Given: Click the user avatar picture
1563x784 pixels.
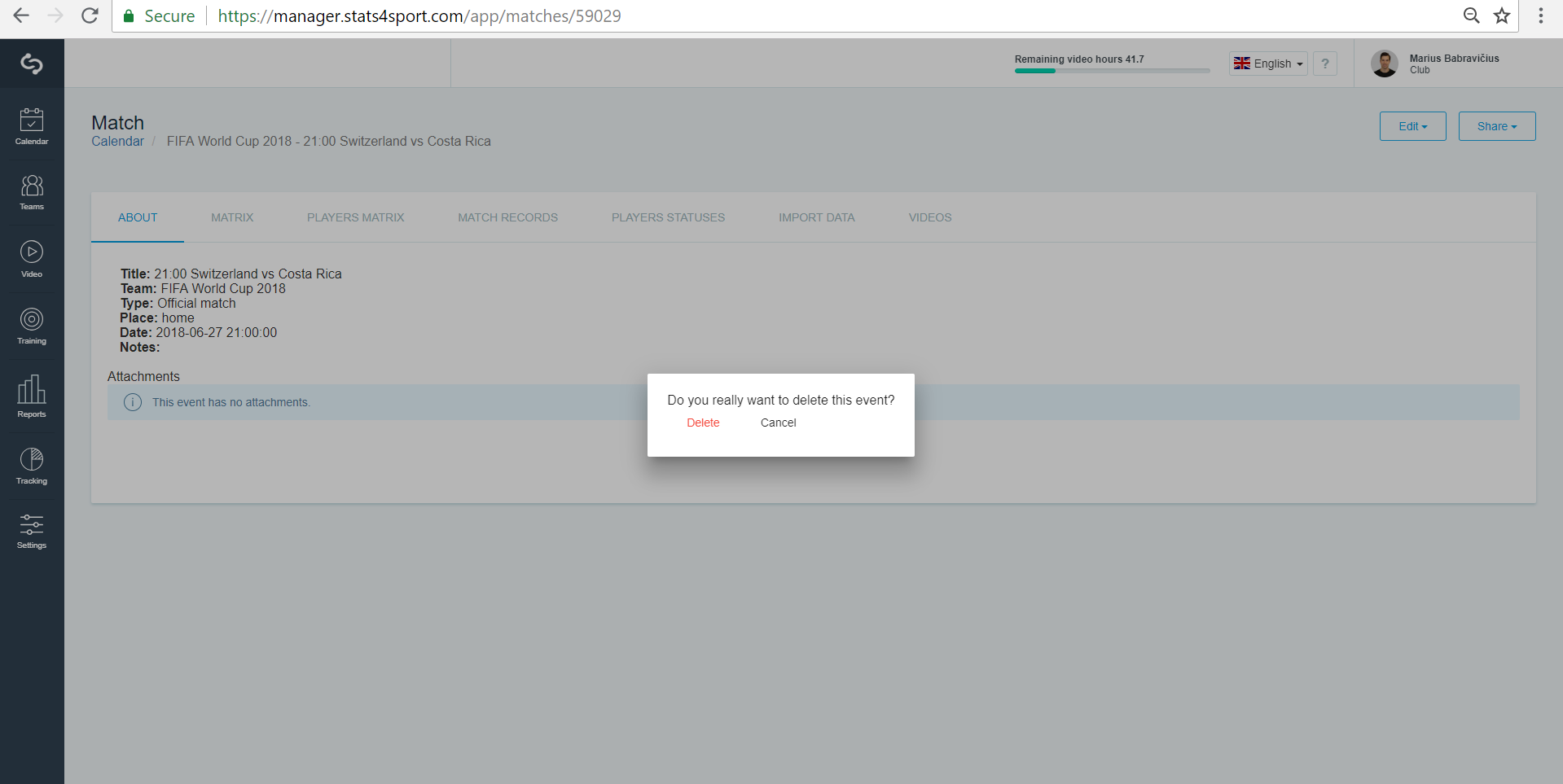Looking at the screenshot, I should [1385, 64].
